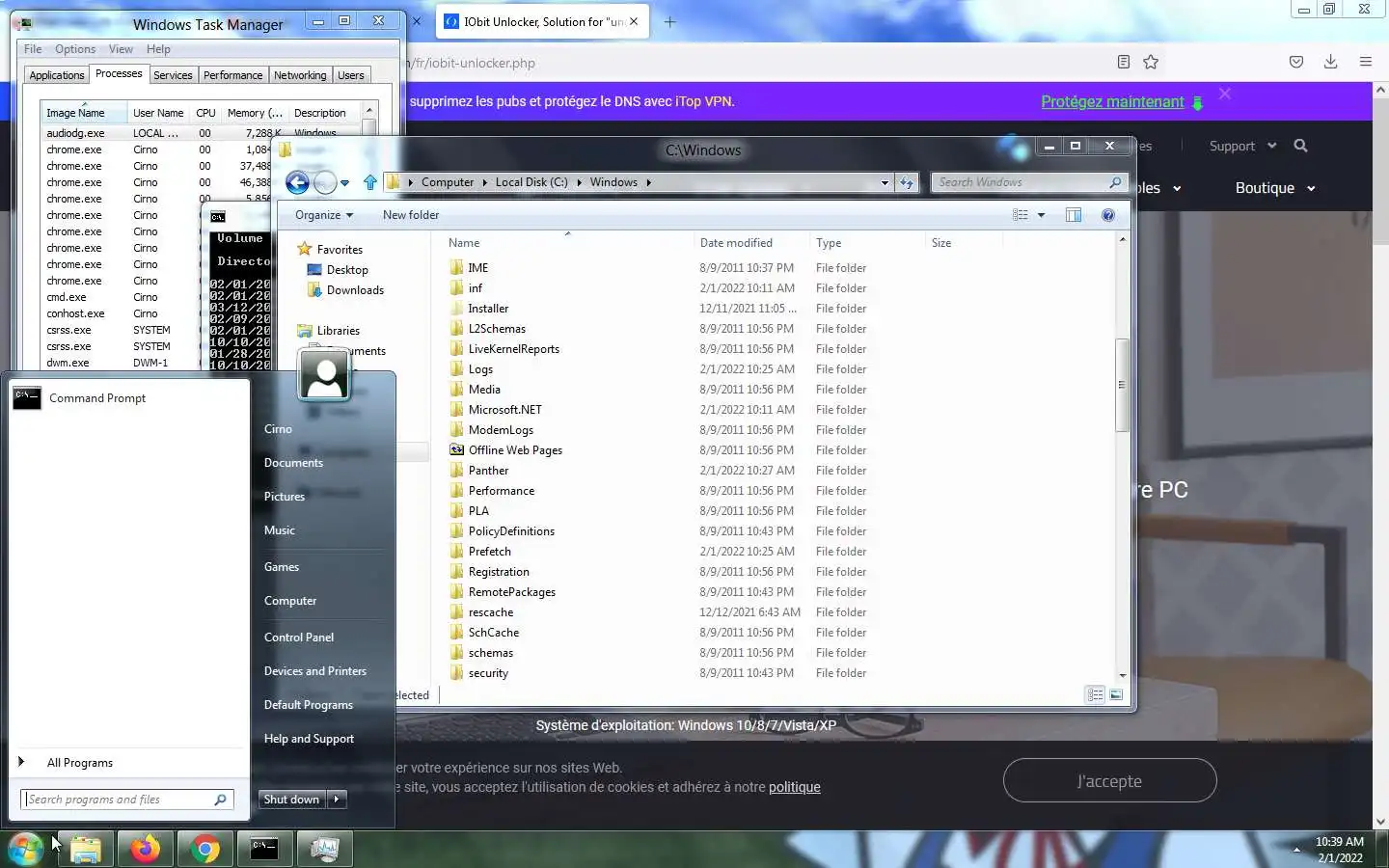Viewport: 1389px width, 868px height.
Task: Switch to the Services tab
Action: tap(173, 75)
